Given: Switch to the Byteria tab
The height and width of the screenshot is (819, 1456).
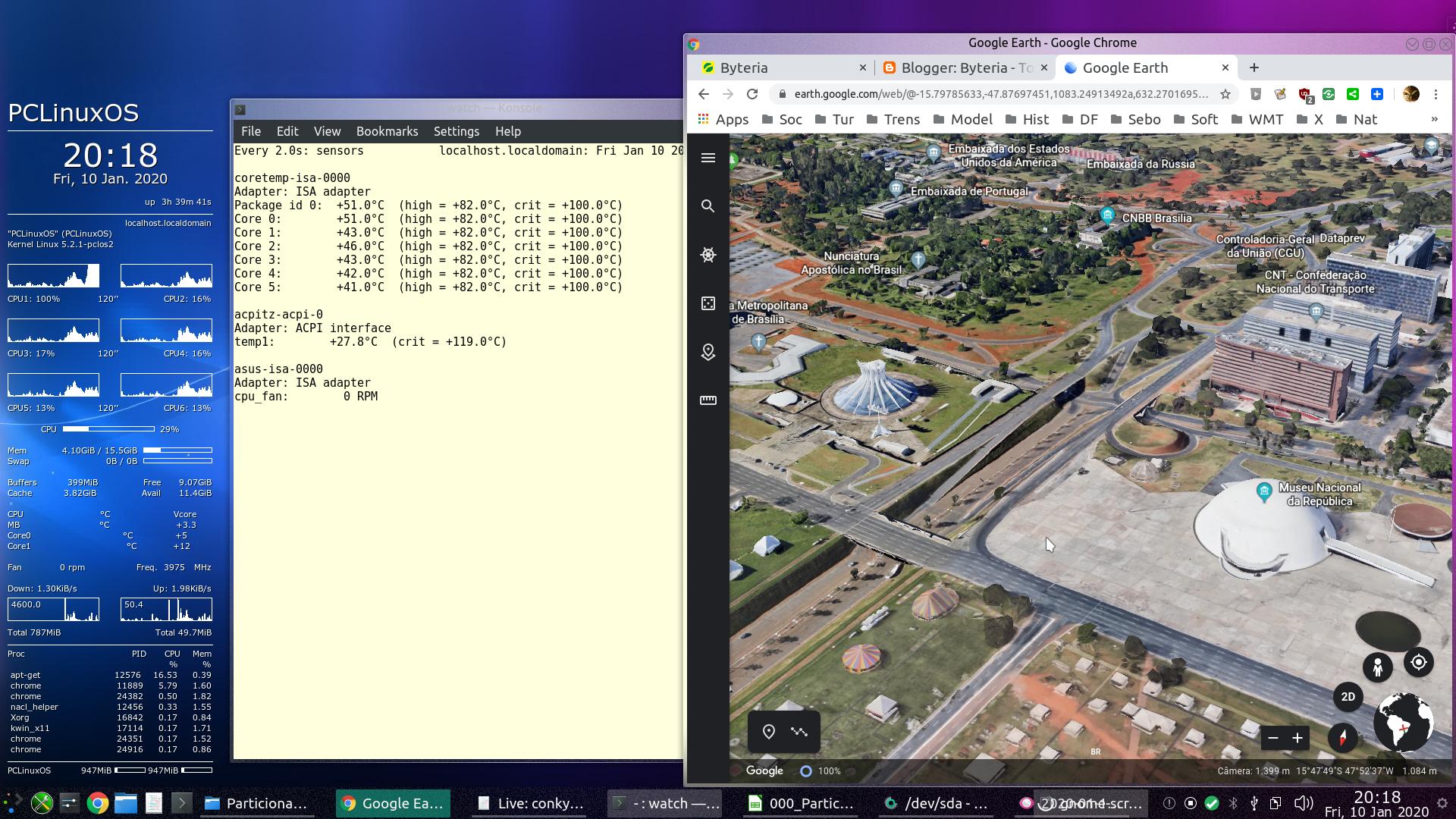Looking at the screenshot, I should tap(781, 67).
